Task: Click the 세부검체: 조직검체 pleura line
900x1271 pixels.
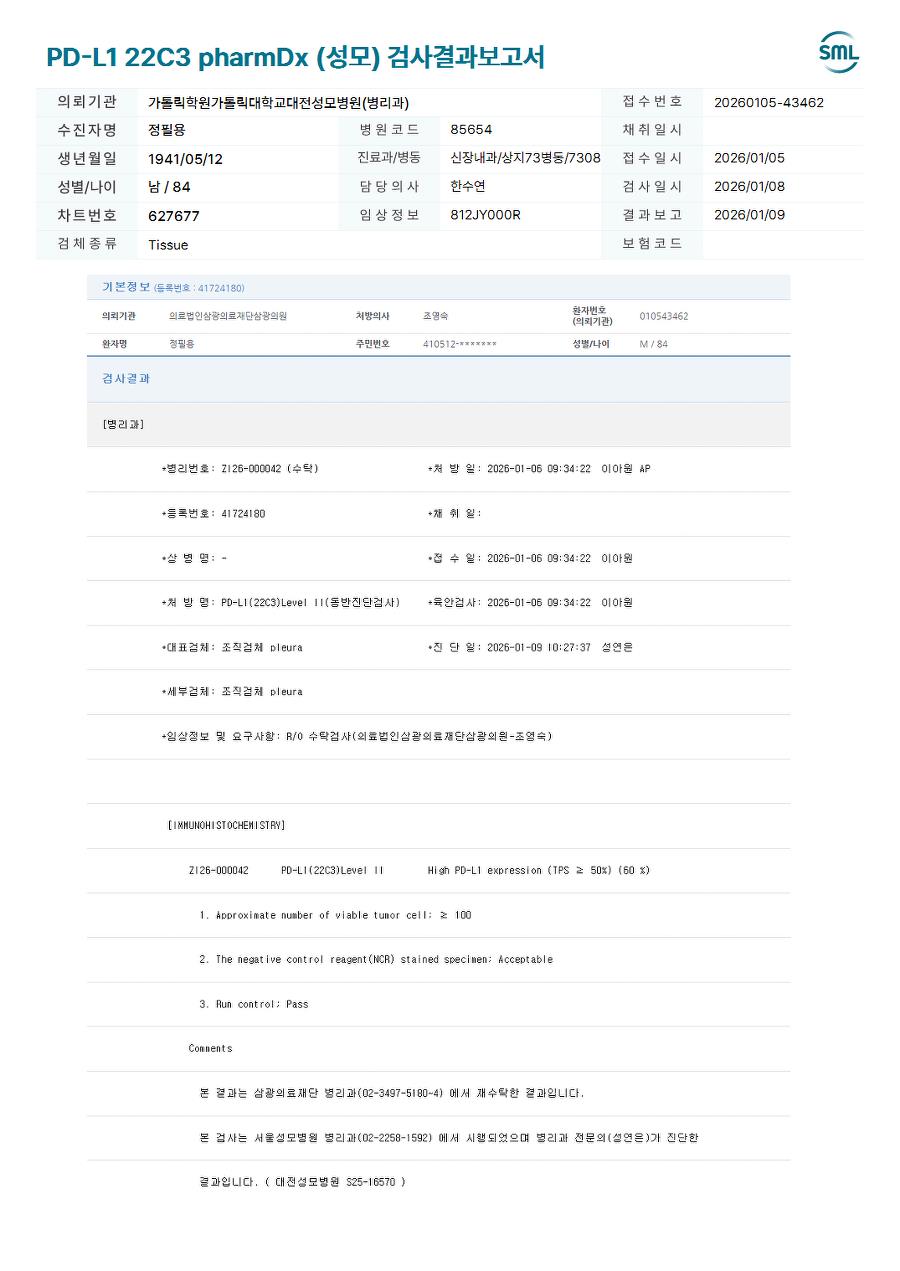Action: pyautogui.click(x=232, y=692)
